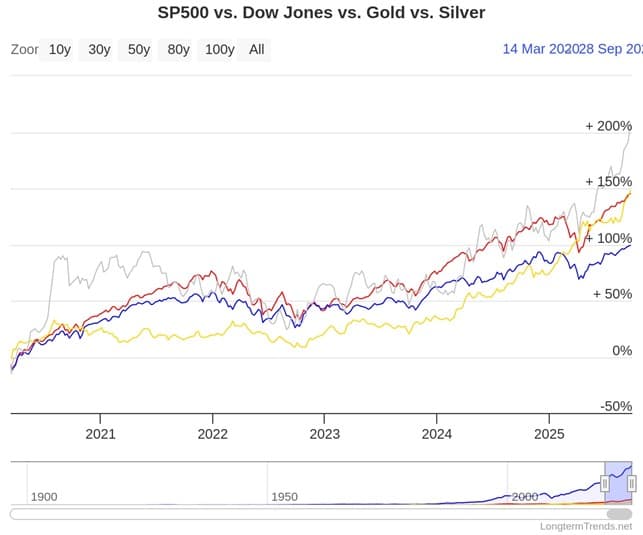This screenshot has height=535, width=643.
Task: Click the empty scrollbar track
Action: pyautogui.click(x=308, y=514)
